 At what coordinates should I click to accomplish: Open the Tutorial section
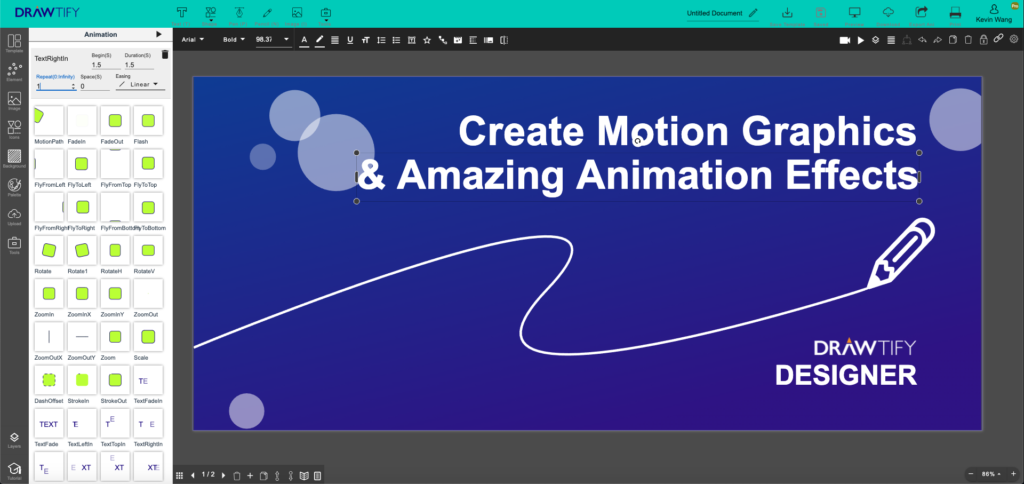coord(14,471)
